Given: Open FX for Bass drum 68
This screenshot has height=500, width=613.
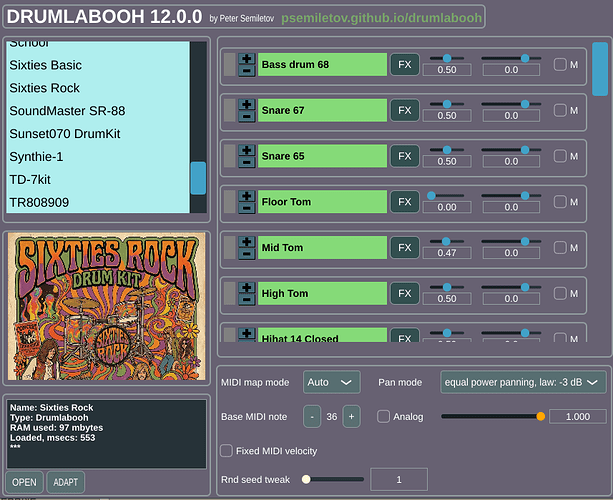Looking at the screenshot, I should point(404,65).
